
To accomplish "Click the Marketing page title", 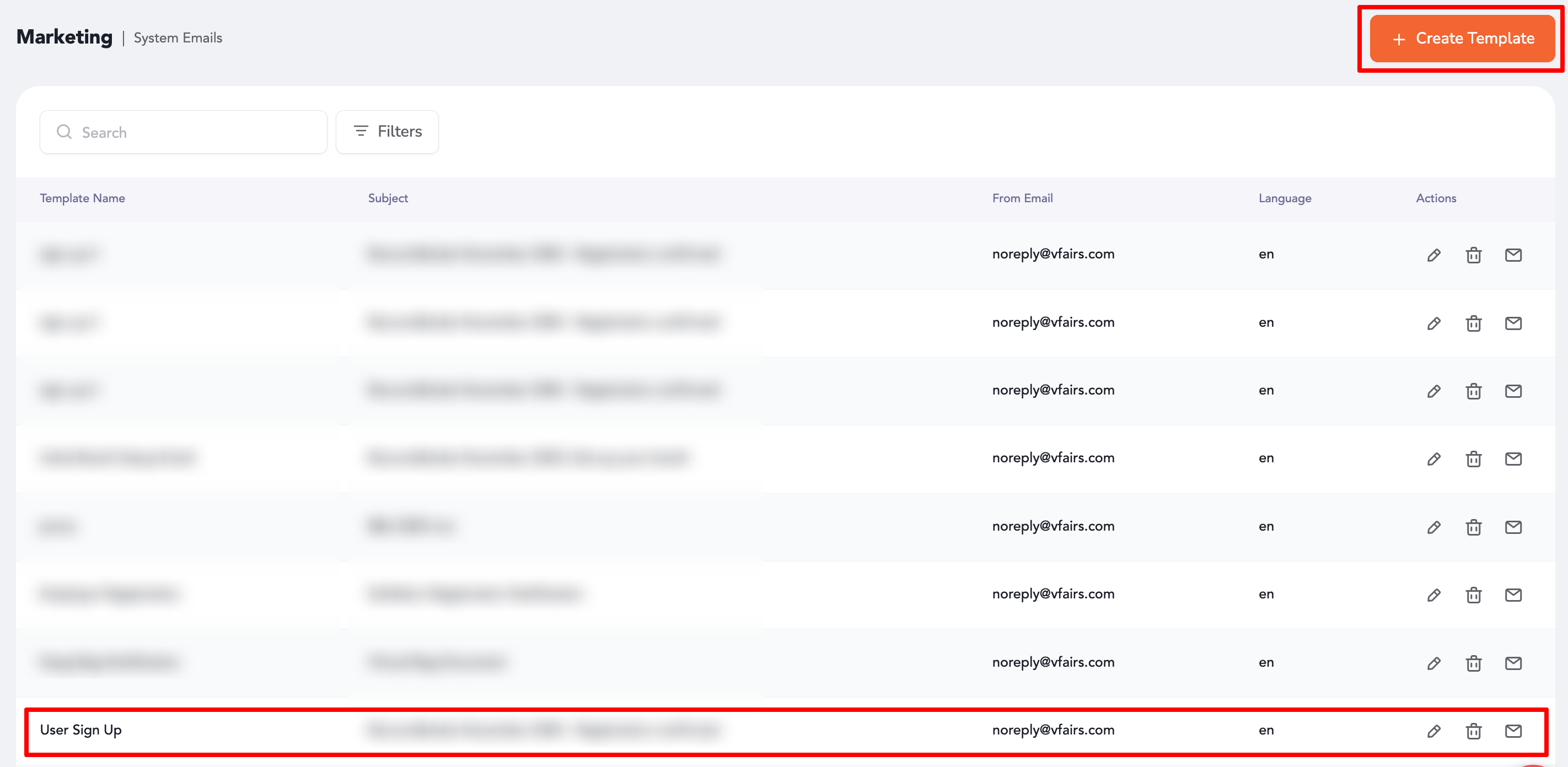I will click(65, 37).
